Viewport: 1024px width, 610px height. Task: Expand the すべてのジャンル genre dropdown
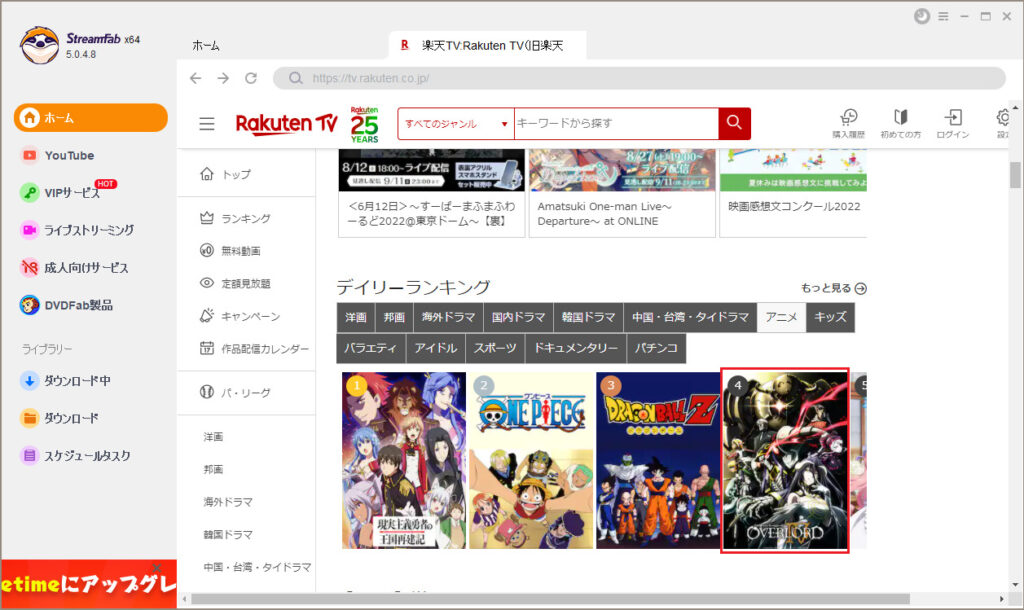pos(456,123)
